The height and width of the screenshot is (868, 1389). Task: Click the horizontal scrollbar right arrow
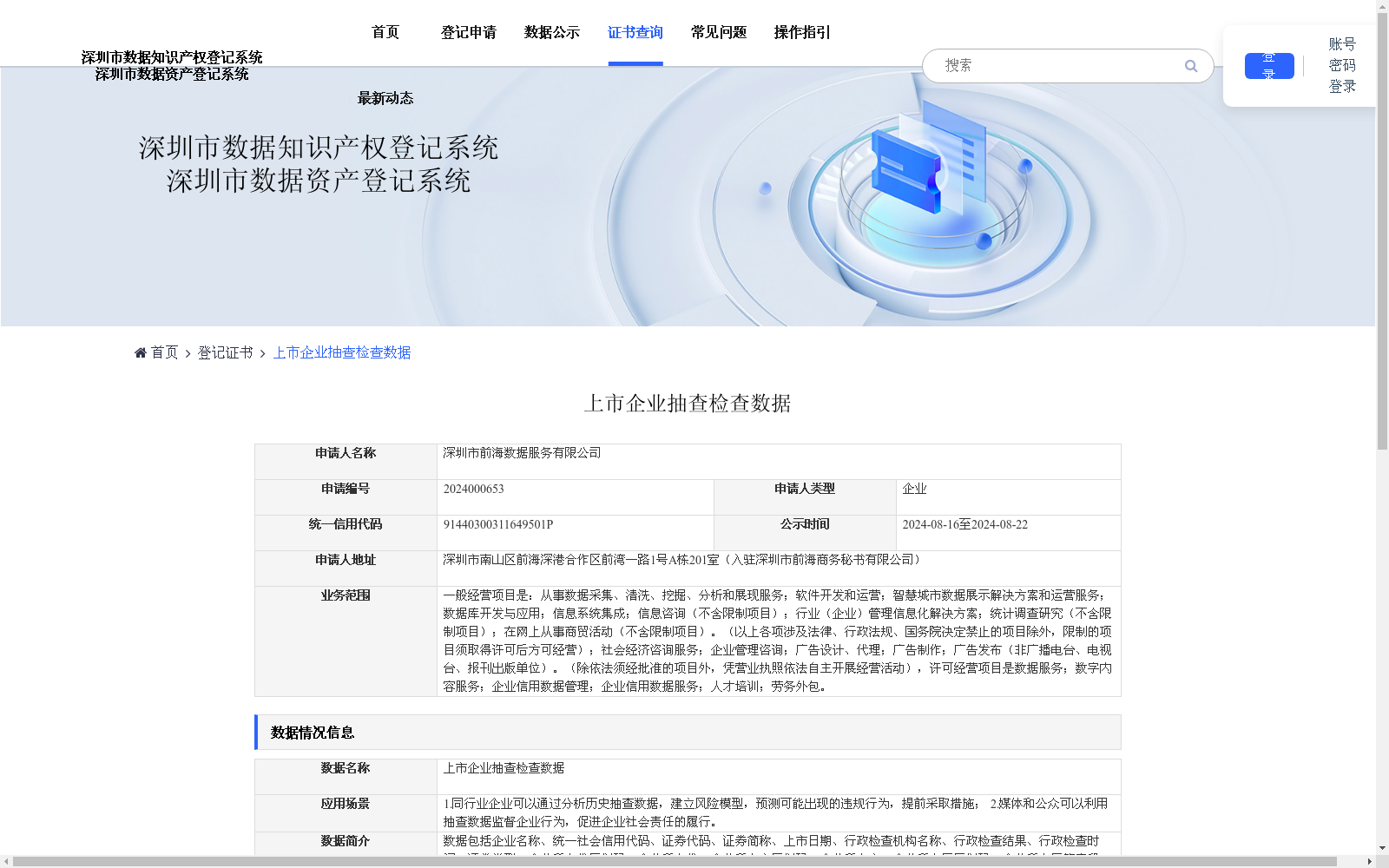tap(1370, 861)
